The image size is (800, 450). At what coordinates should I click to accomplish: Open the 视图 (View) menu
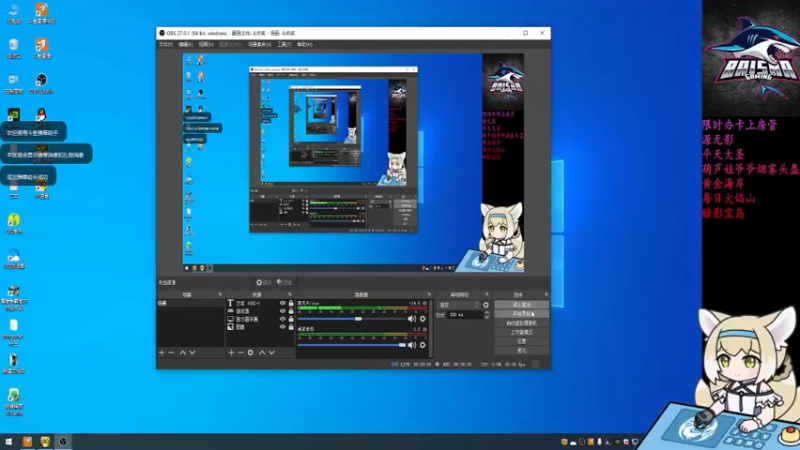point(206,44)
